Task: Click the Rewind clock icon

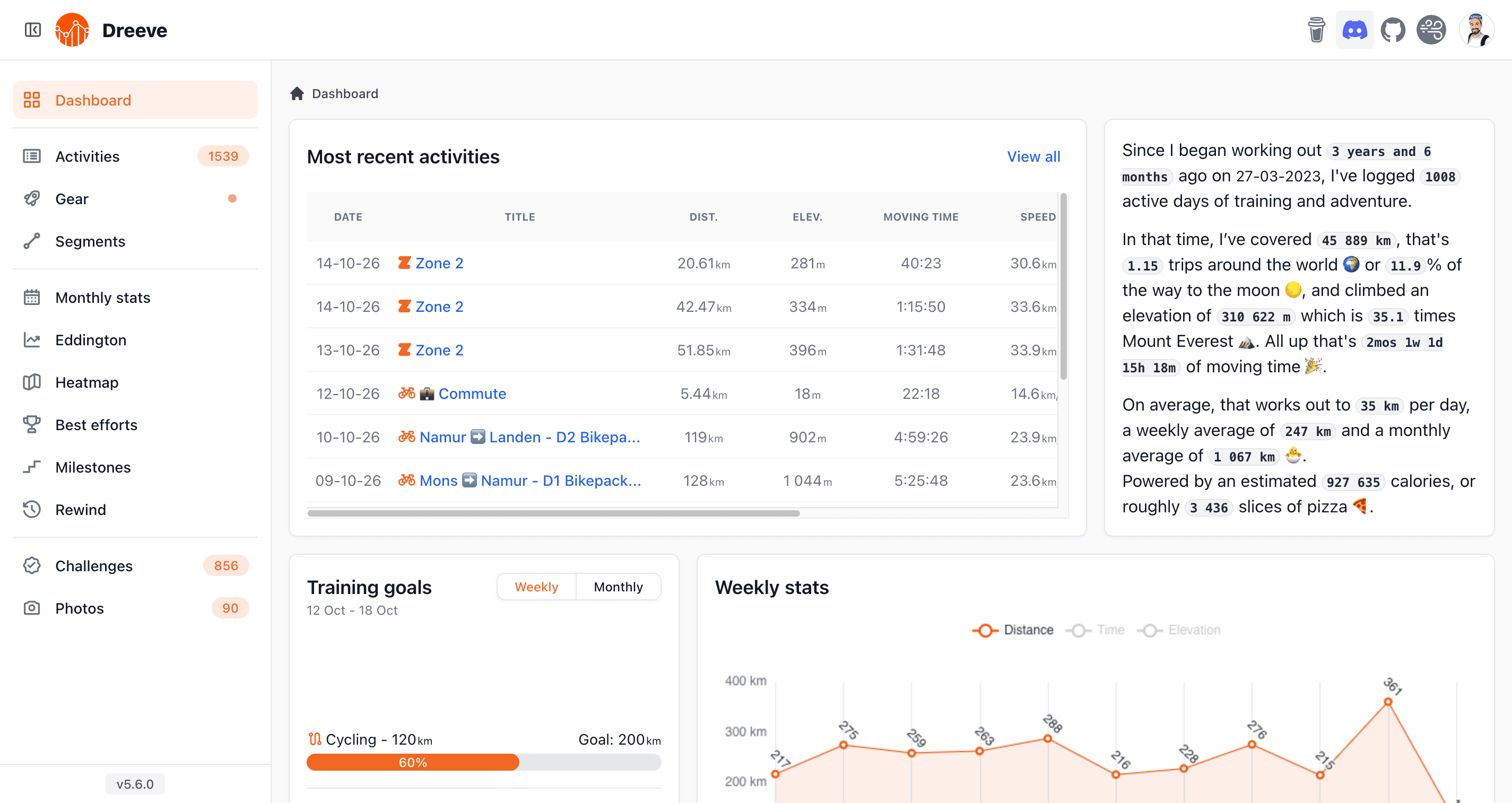Action: coord(32,510)
